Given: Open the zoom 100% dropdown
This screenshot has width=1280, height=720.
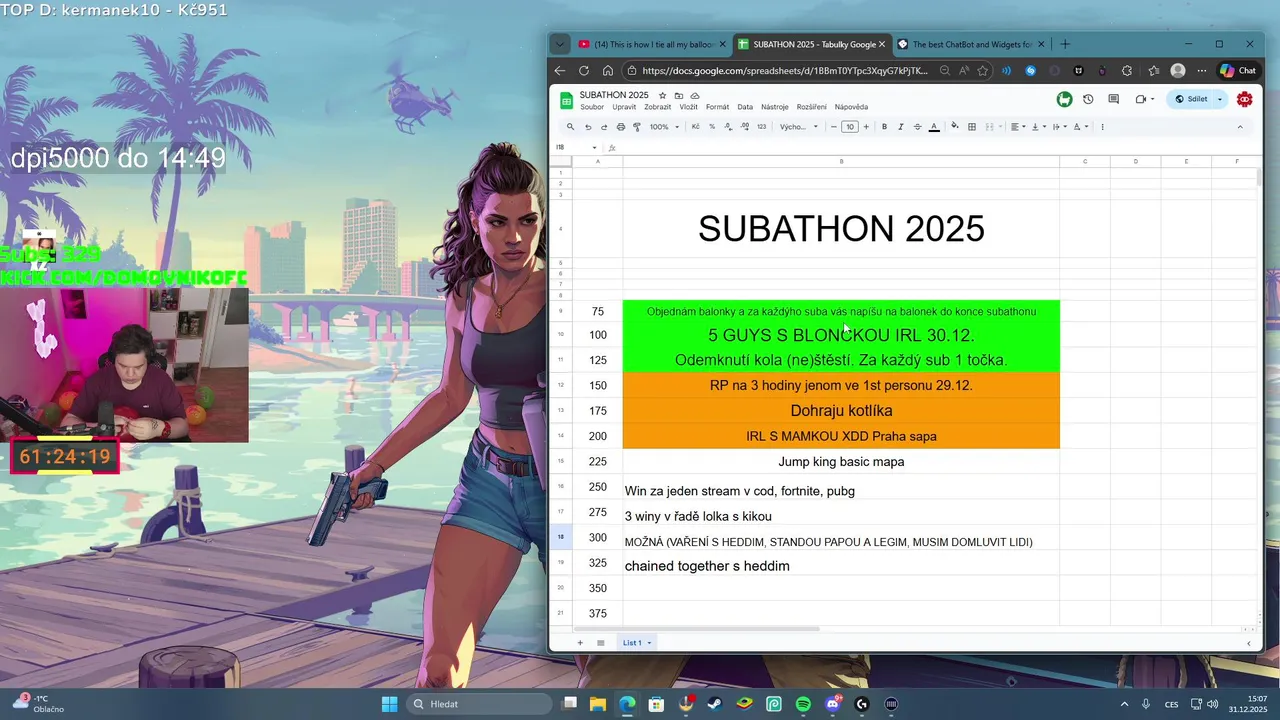Looking at the screenshot, I should click(x=664, y=127).
